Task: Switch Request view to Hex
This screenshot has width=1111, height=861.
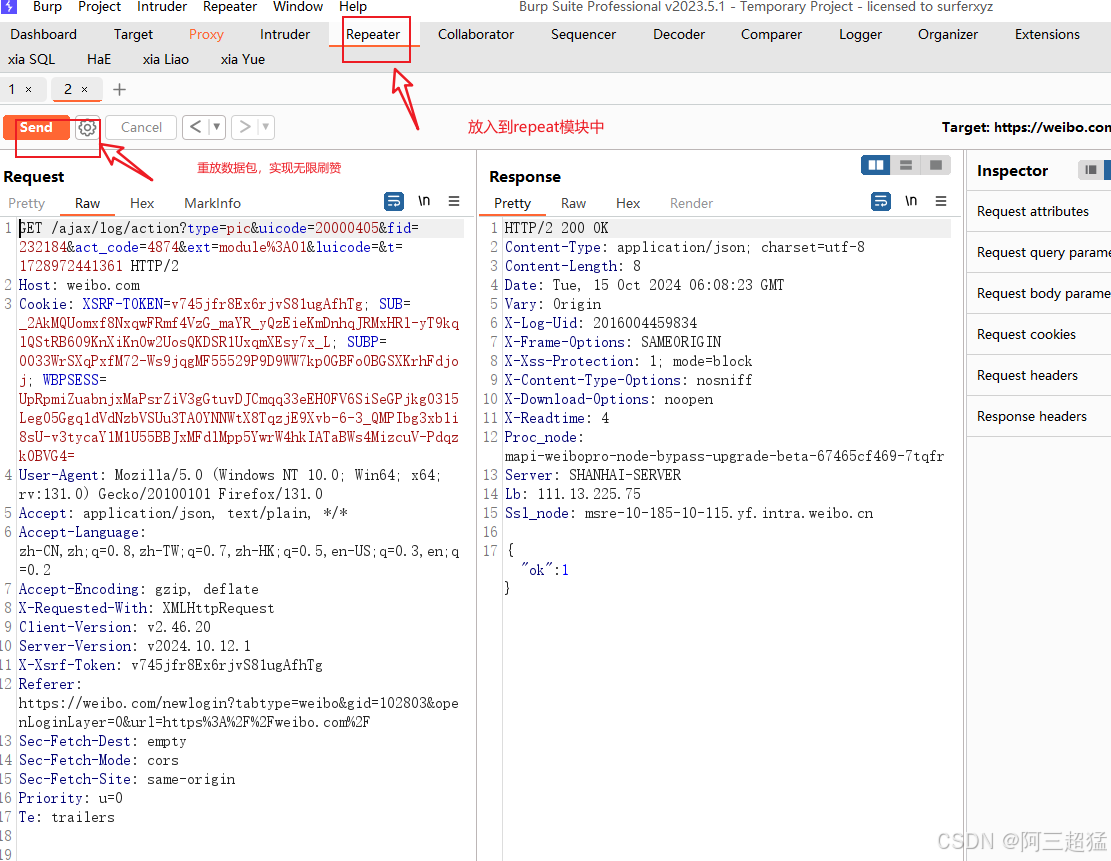Action: coord(142,203)
